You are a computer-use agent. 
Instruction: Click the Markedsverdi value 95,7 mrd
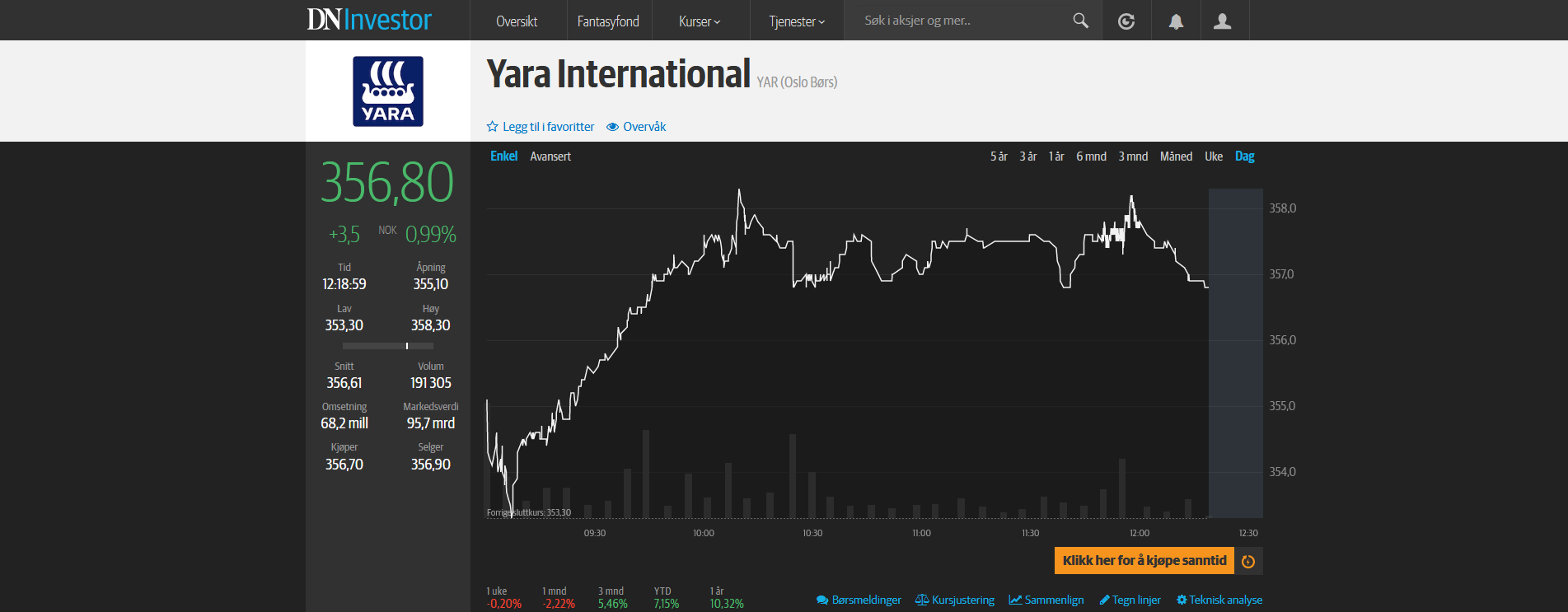pyautogui.click(x=431, y=423)
